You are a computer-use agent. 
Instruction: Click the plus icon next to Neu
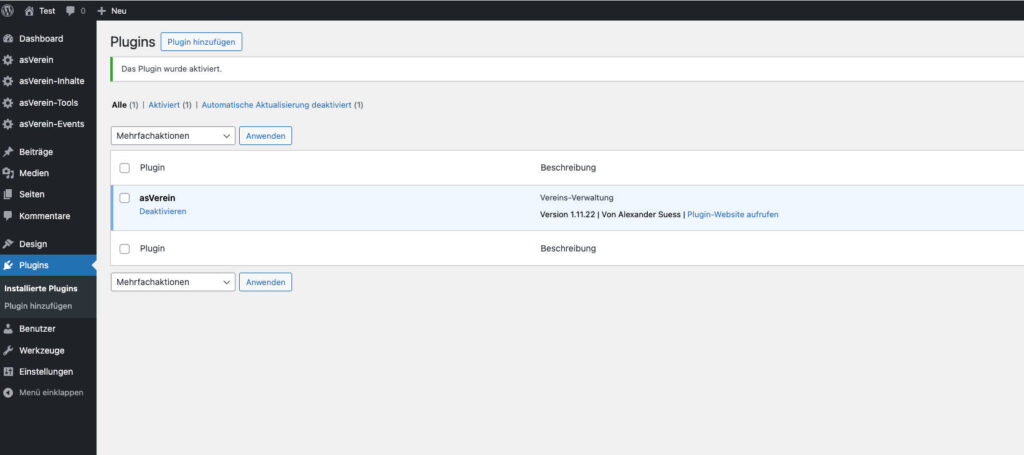[x=102, y=10]
